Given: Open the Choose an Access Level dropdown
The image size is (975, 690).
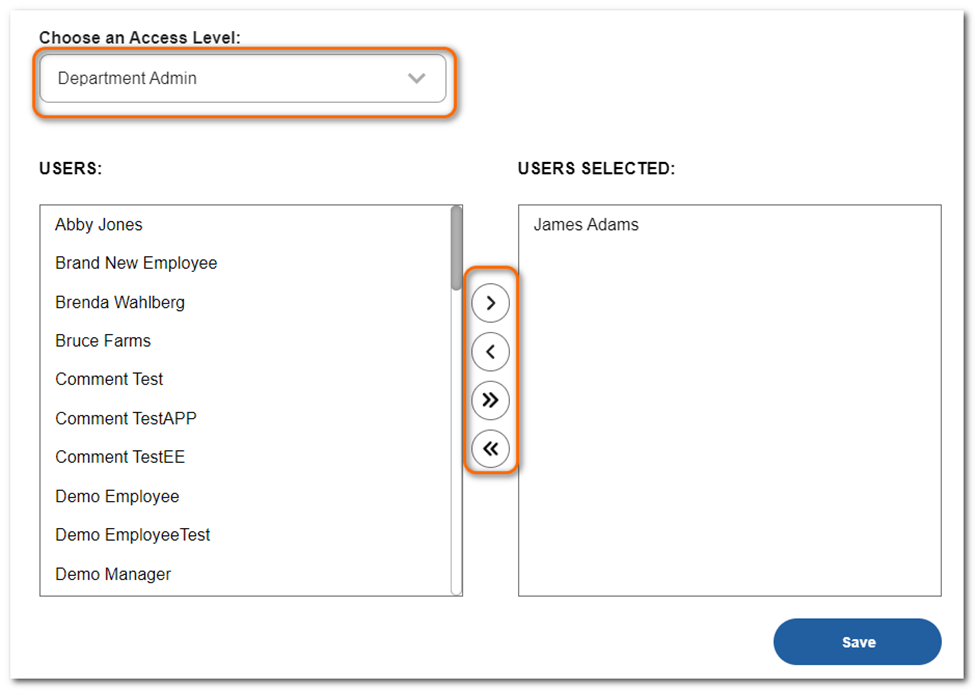Looking at the screenshot, I should (242, 77).
